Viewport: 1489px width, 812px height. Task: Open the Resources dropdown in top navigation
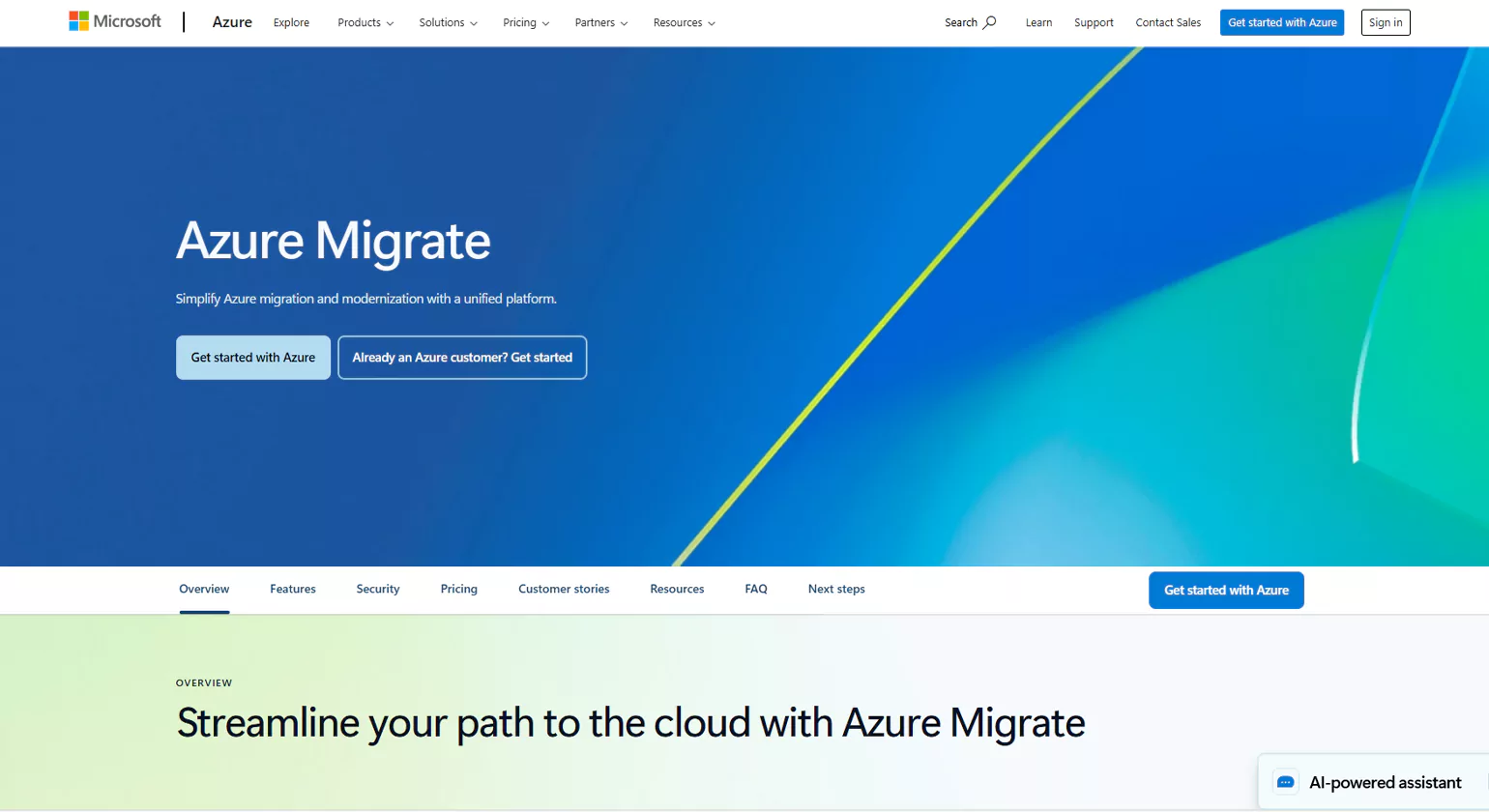684,22
